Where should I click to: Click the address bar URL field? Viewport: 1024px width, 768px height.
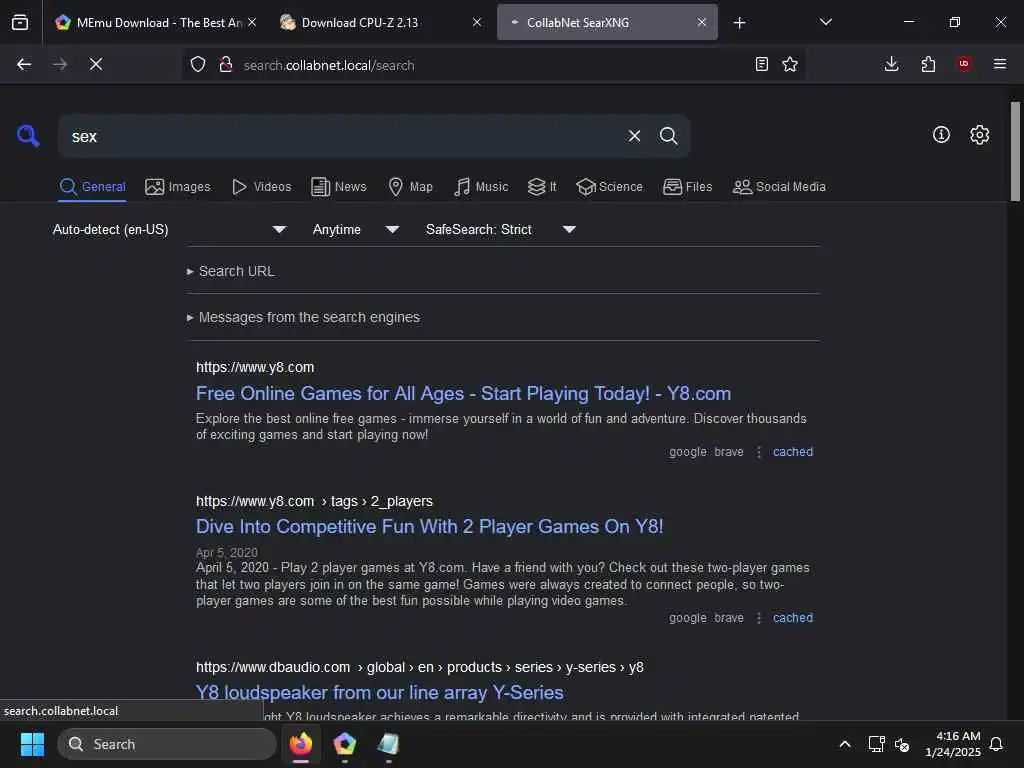click(493, 65)
